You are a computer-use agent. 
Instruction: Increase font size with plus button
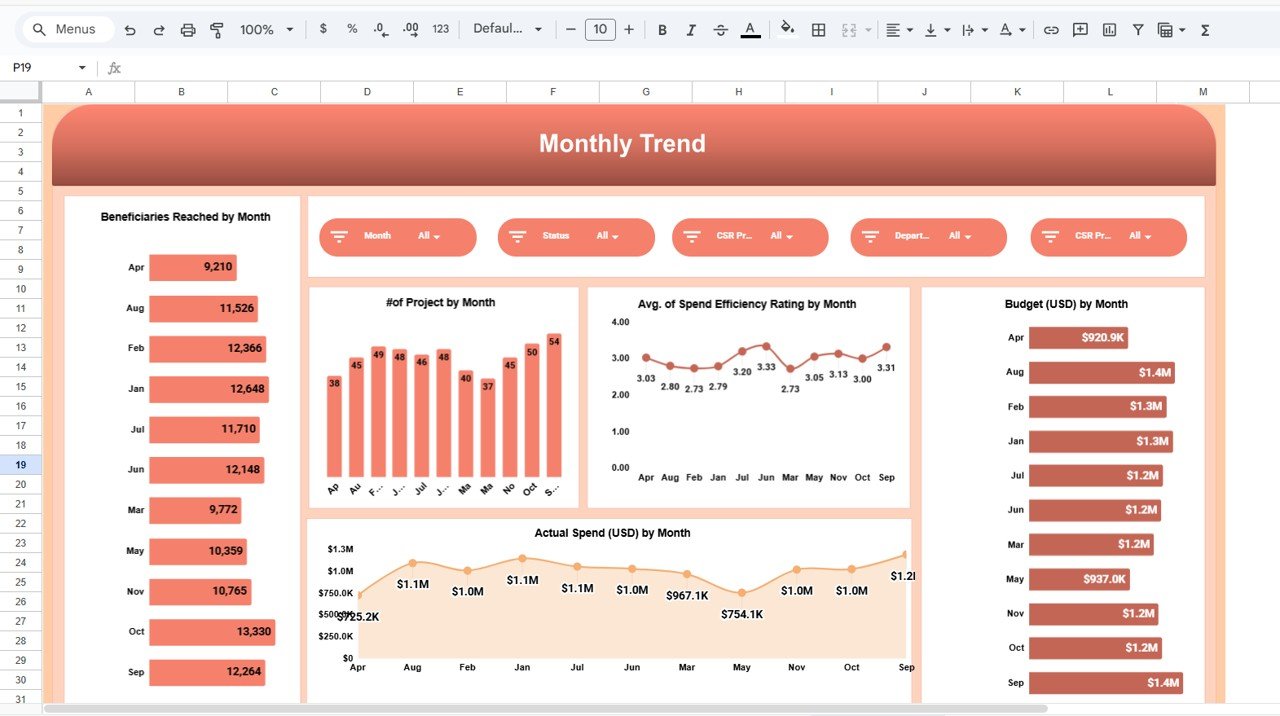(x=629, y=30)
